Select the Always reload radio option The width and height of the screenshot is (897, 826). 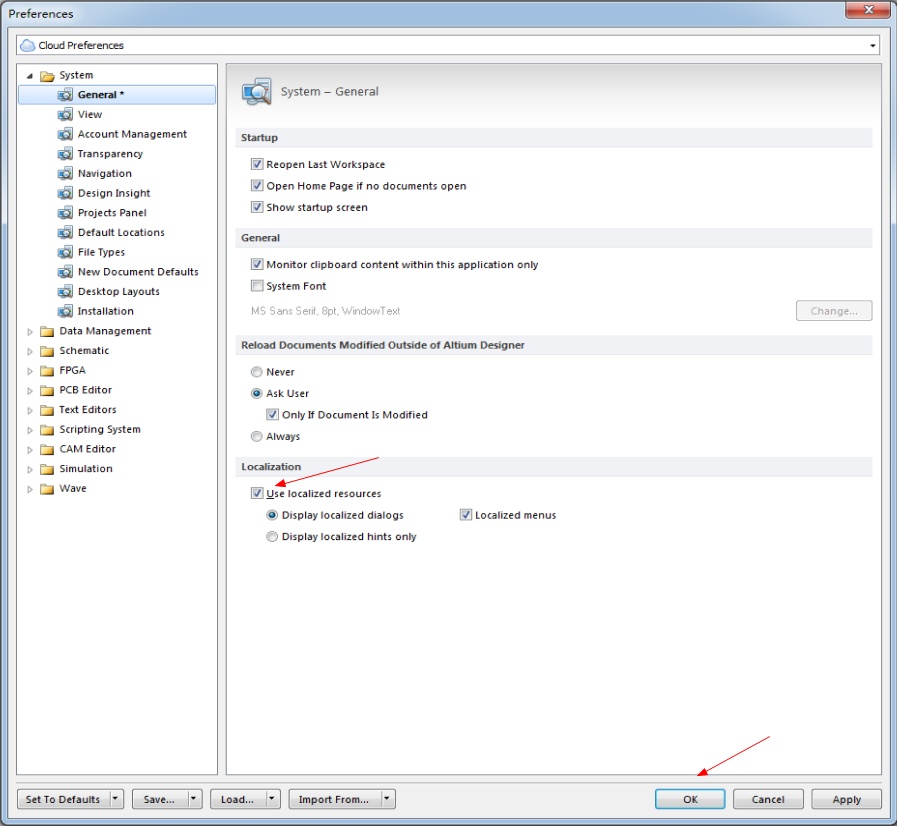(x=257, y=436)
